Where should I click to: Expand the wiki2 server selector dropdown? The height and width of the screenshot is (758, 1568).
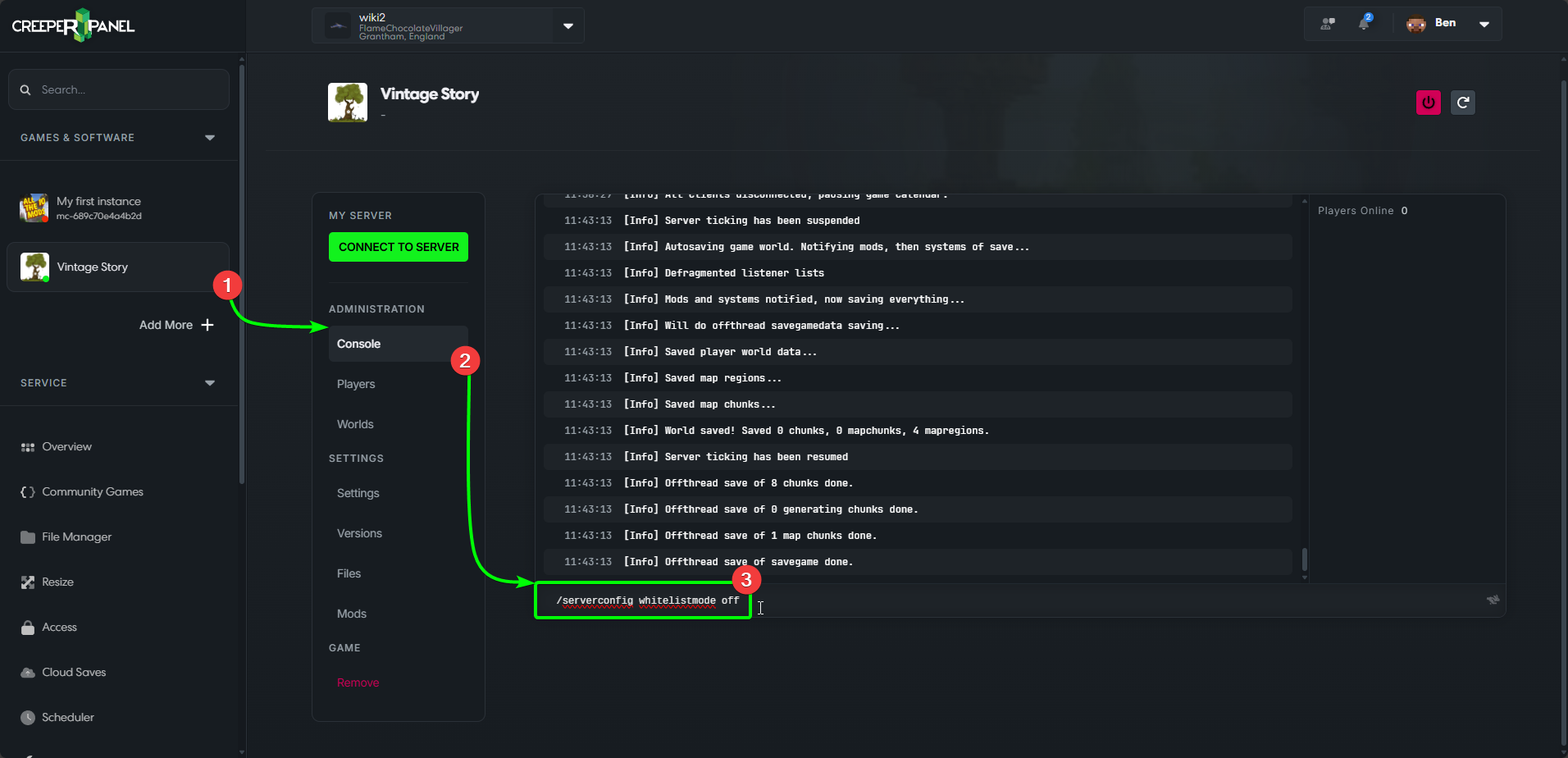[568, 26]
